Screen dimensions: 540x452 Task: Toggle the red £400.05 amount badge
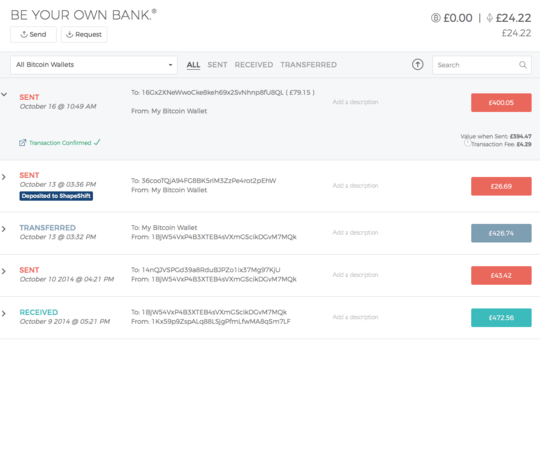(x=501, y=102)
